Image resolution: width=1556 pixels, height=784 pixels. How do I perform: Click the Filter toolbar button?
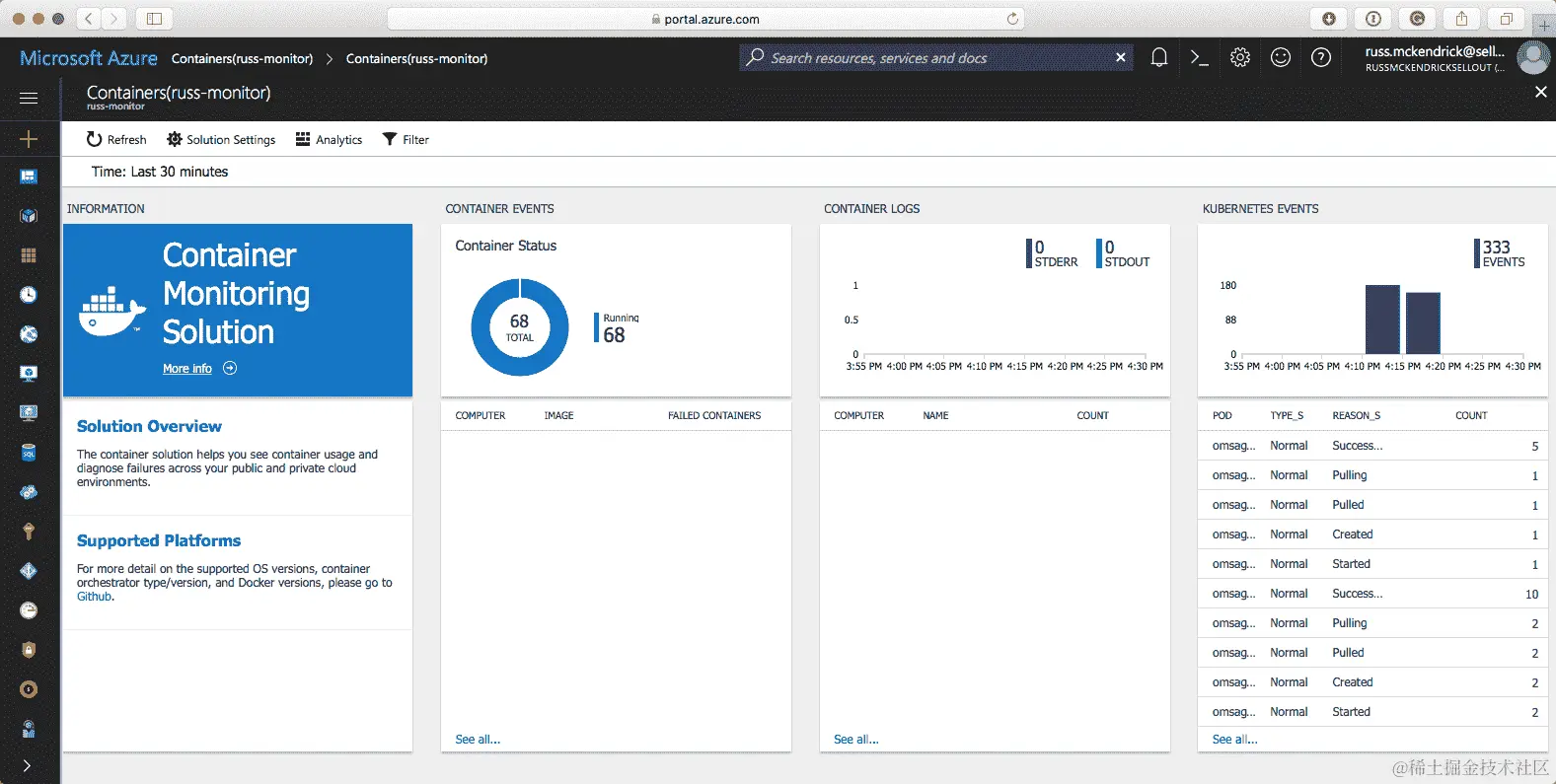coord(406,140)
